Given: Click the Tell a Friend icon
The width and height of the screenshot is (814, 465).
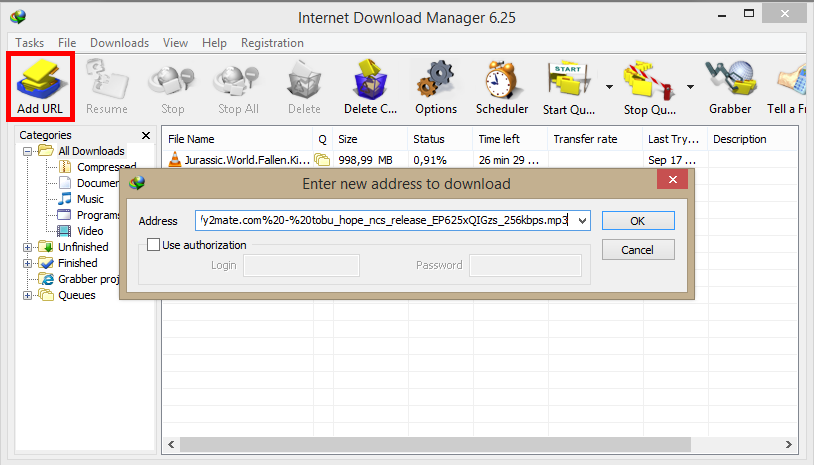Looking at the screenshot, I should click(x=792, y=79).
